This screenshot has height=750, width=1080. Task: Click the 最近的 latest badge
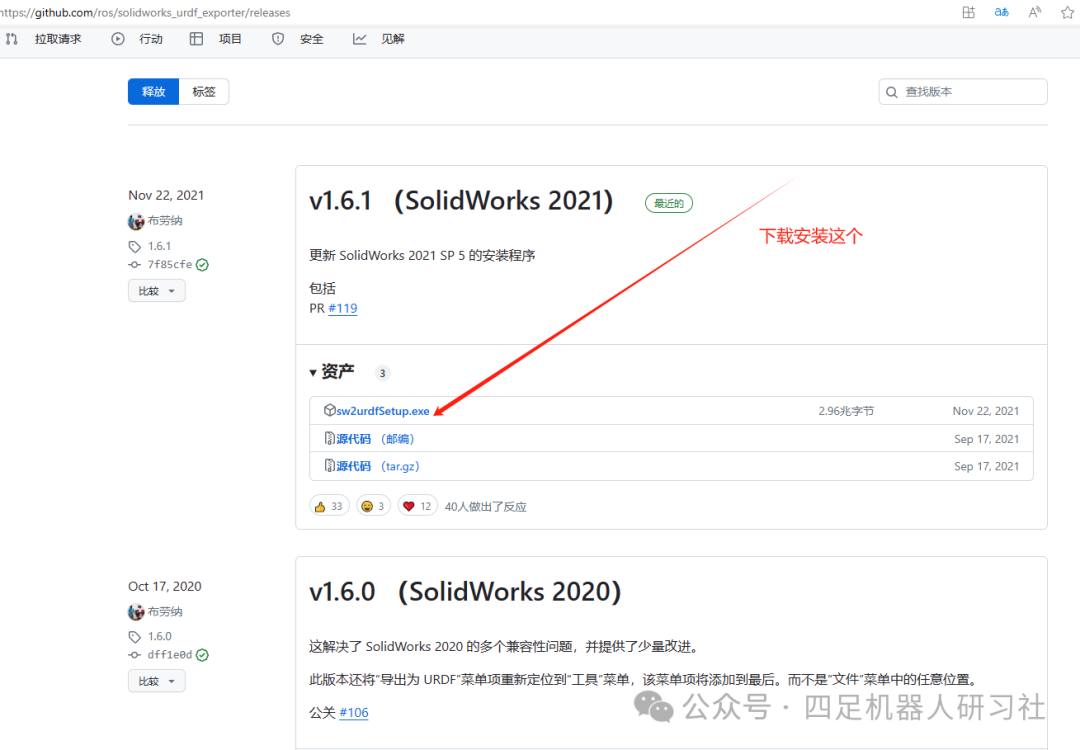(669, 203)
